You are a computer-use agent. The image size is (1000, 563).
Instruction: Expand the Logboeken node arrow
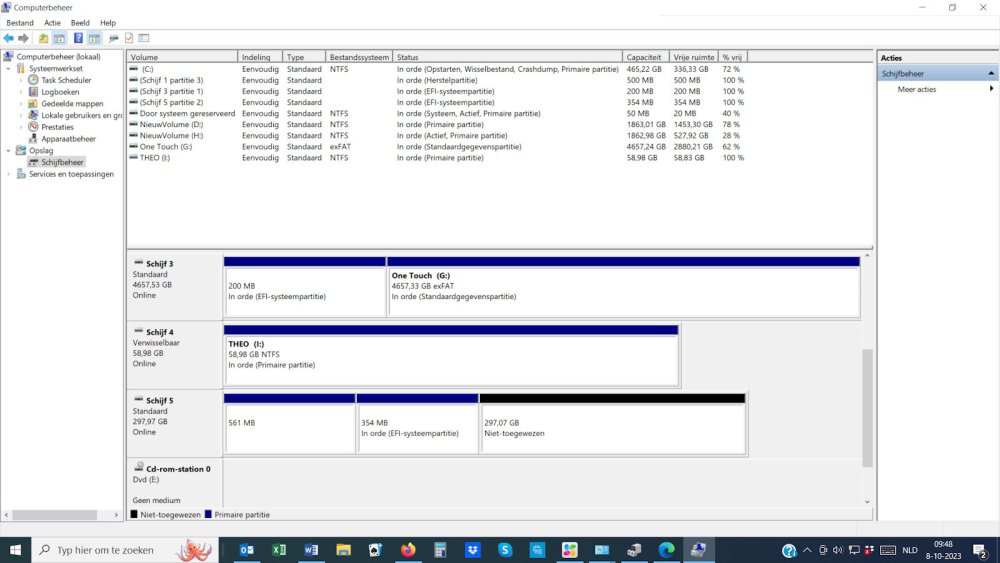coord(21,92)
